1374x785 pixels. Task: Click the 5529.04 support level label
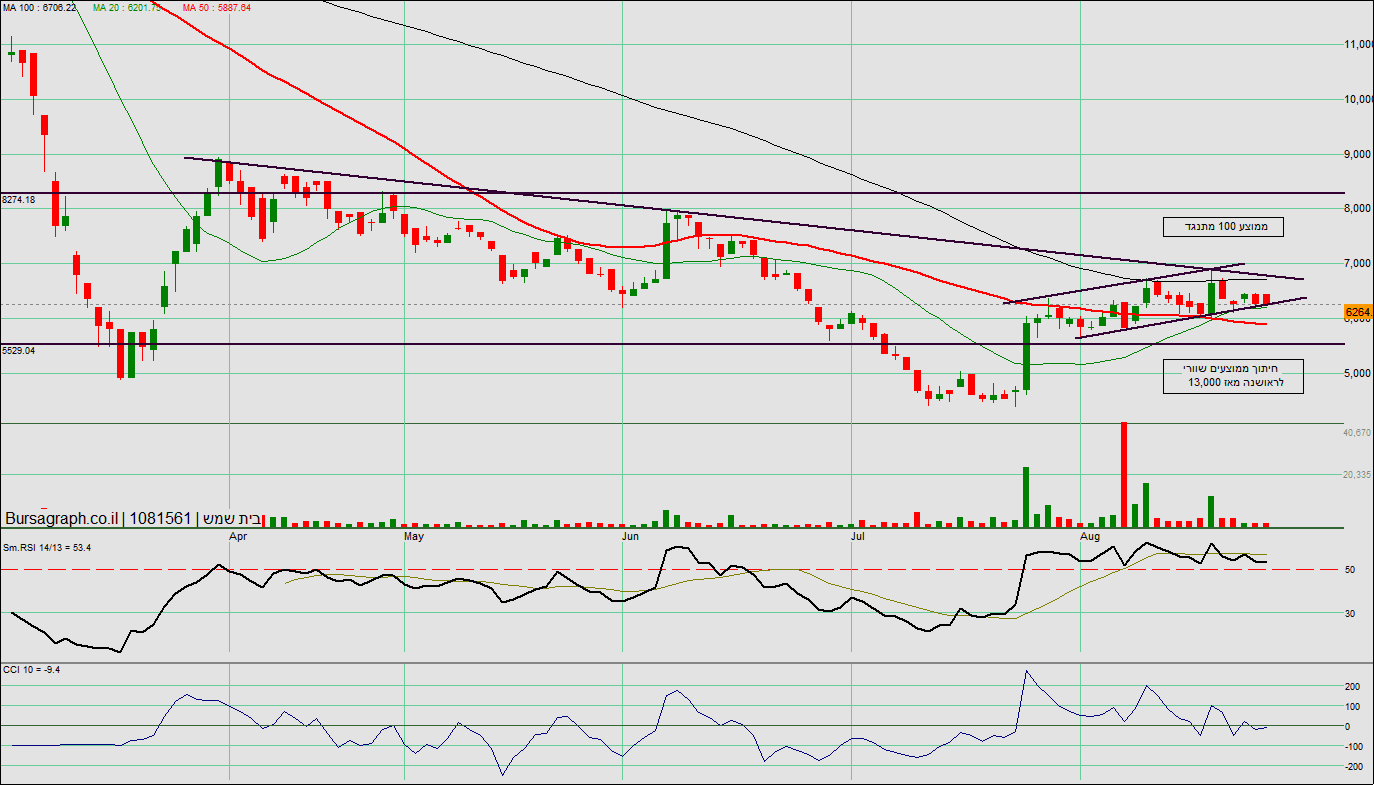click(18, 351)
